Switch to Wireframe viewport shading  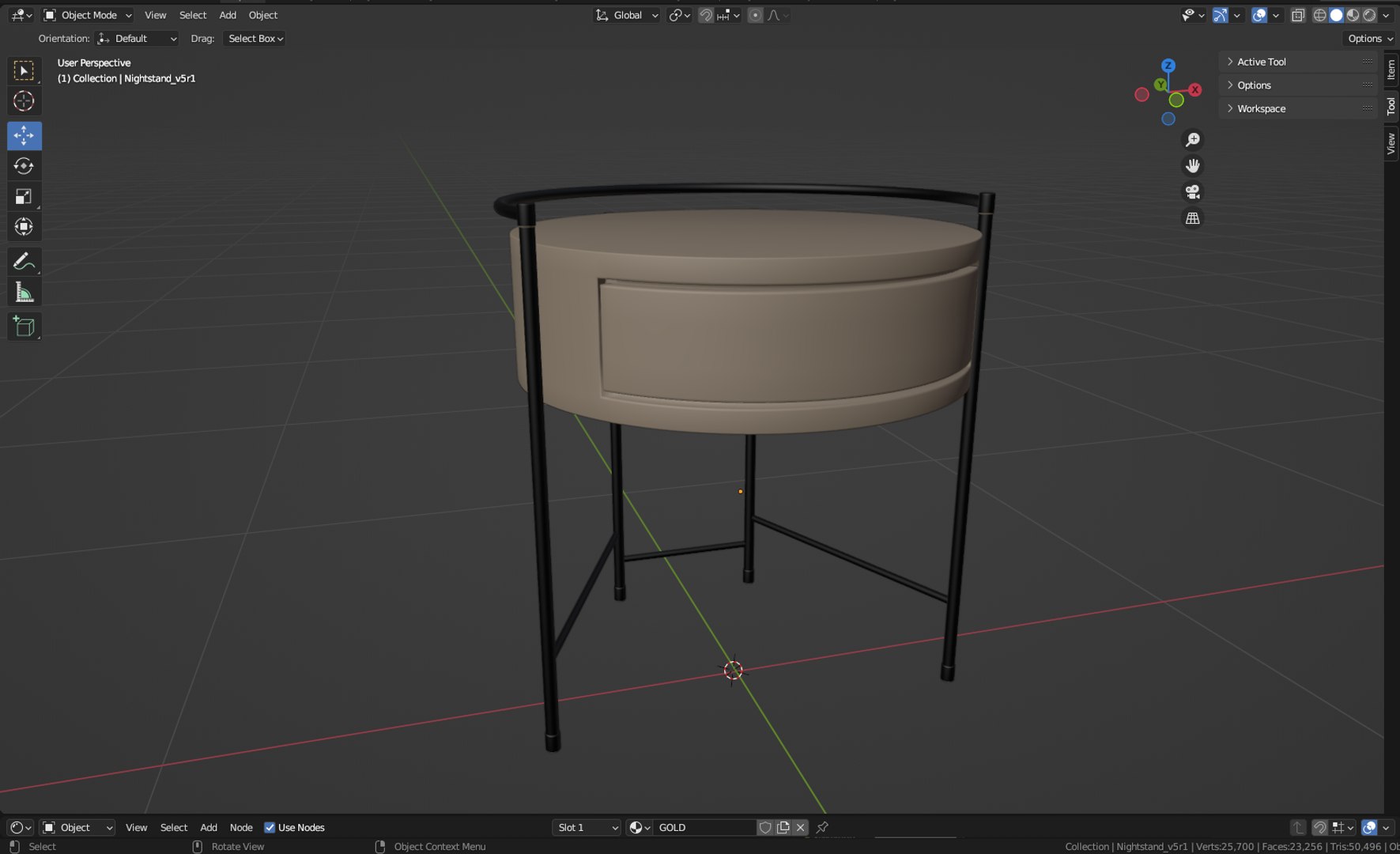click(1320, 15)
